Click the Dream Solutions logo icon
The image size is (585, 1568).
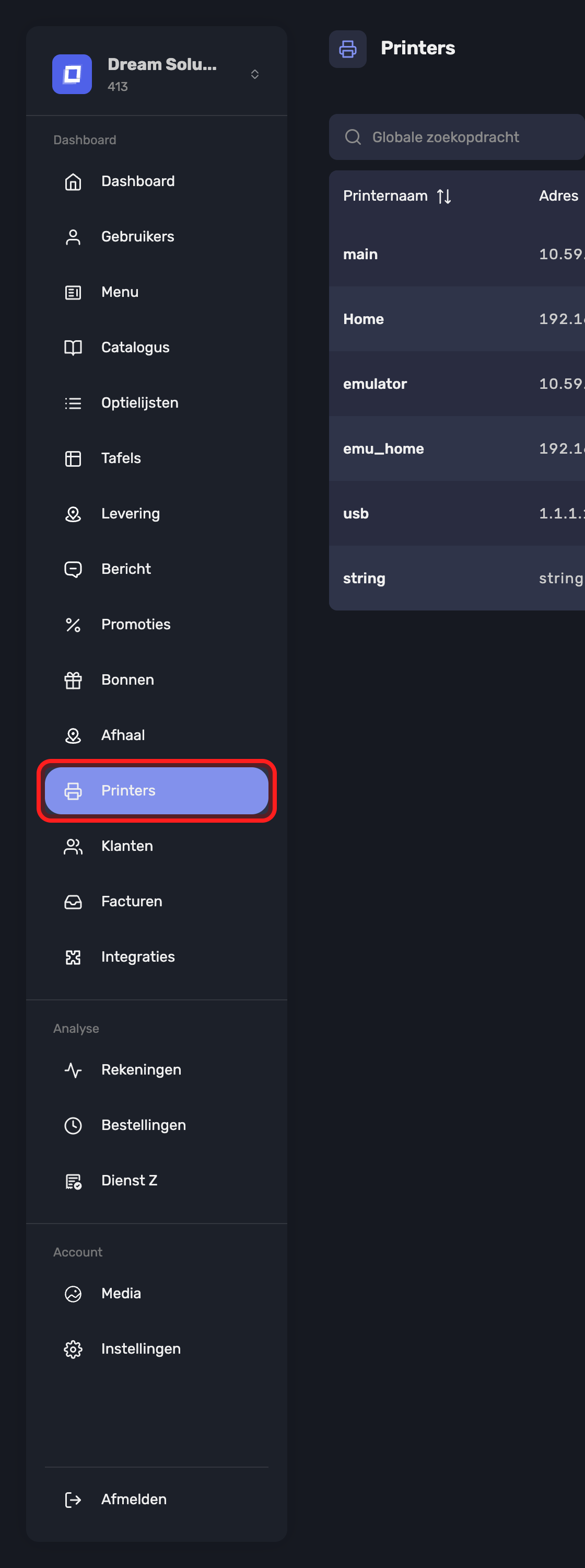72,74
